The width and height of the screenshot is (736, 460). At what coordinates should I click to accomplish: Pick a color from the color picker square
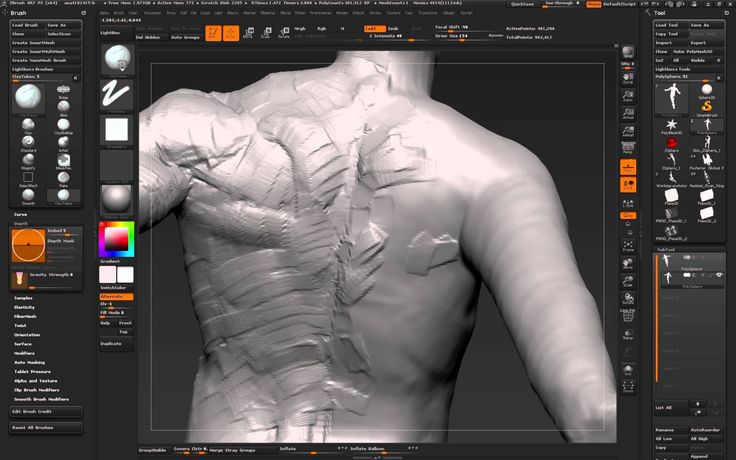click(117, 239)
